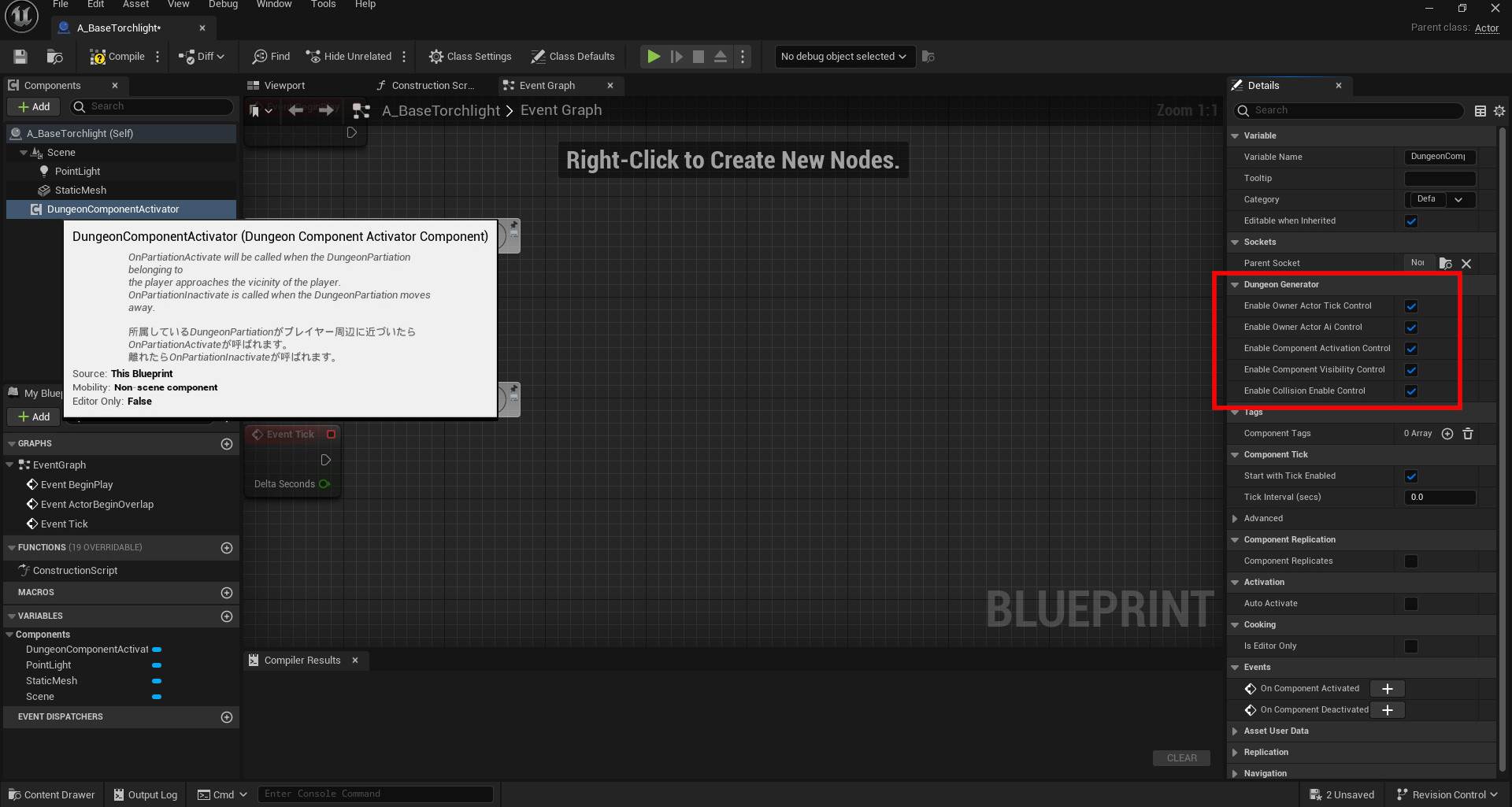Open Hide Unrelated options dots
The width and height of the screenshot is (1512, 807).
pos(404,57)
